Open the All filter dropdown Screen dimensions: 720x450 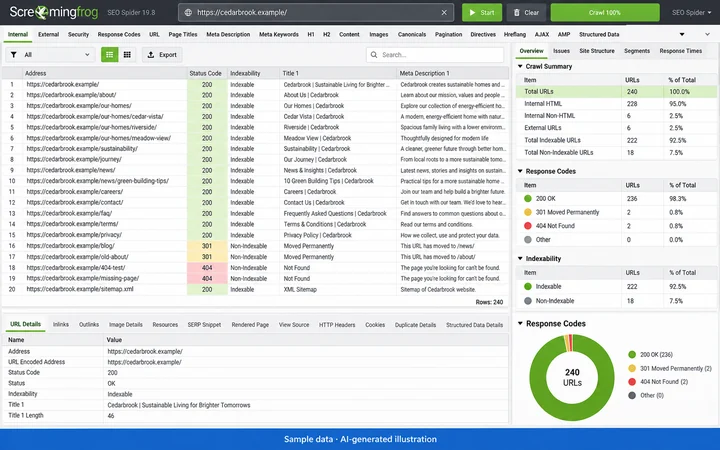[50, 55]
